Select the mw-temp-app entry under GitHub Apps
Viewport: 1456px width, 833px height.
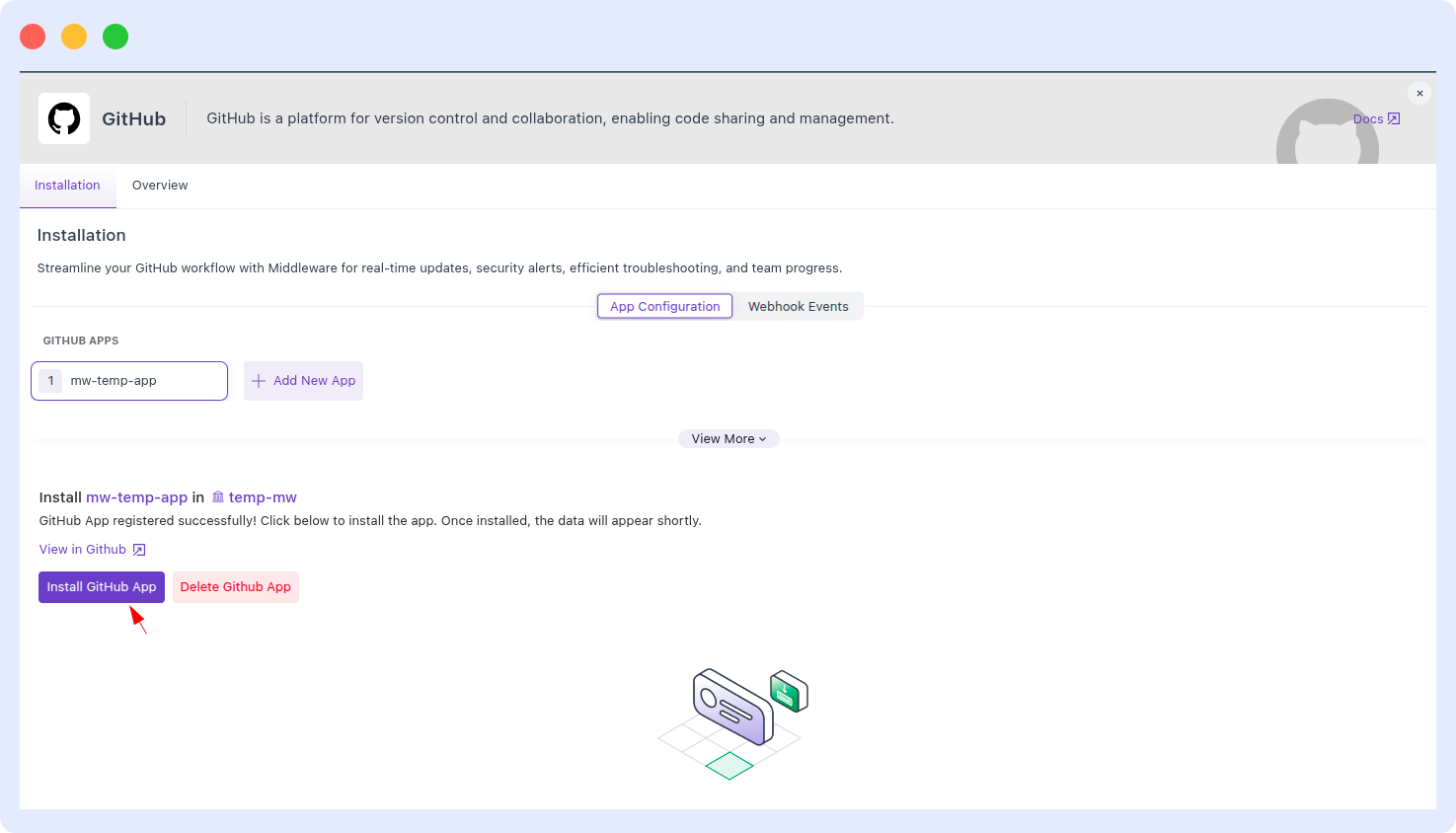tap(128, 380)
